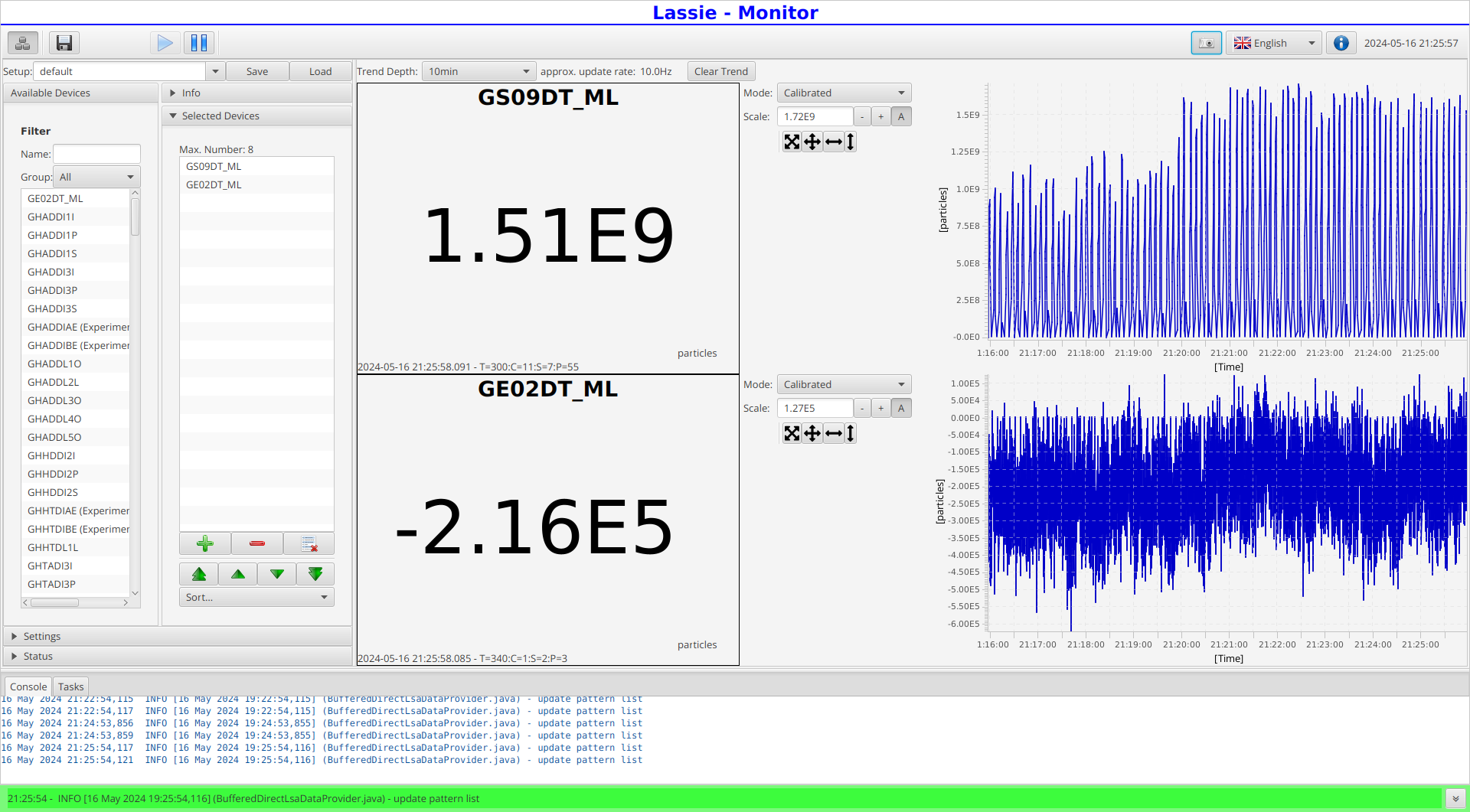Screen dimensions: 1470x812
Task: Move device to top with double-up arrow
Action: click(x=199, y=574)
